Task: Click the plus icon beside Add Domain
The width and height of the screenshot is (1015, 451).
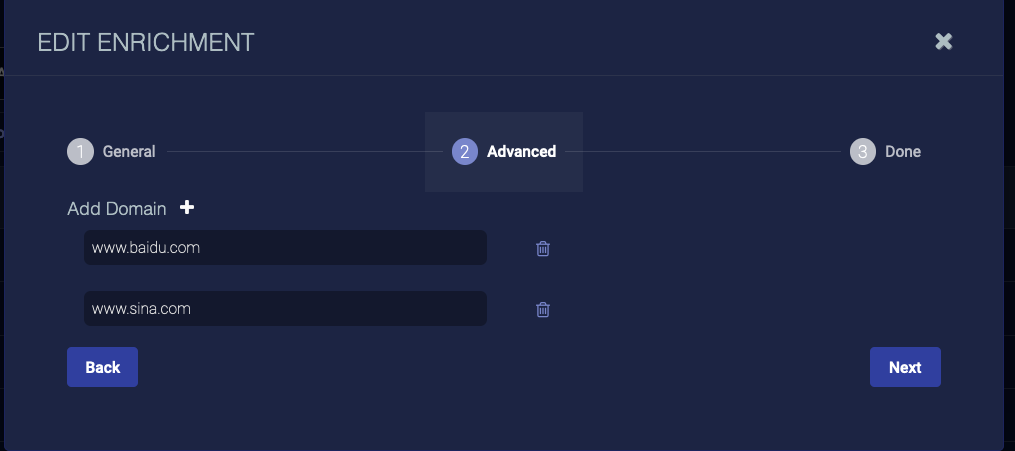Action: pos(187,208)
